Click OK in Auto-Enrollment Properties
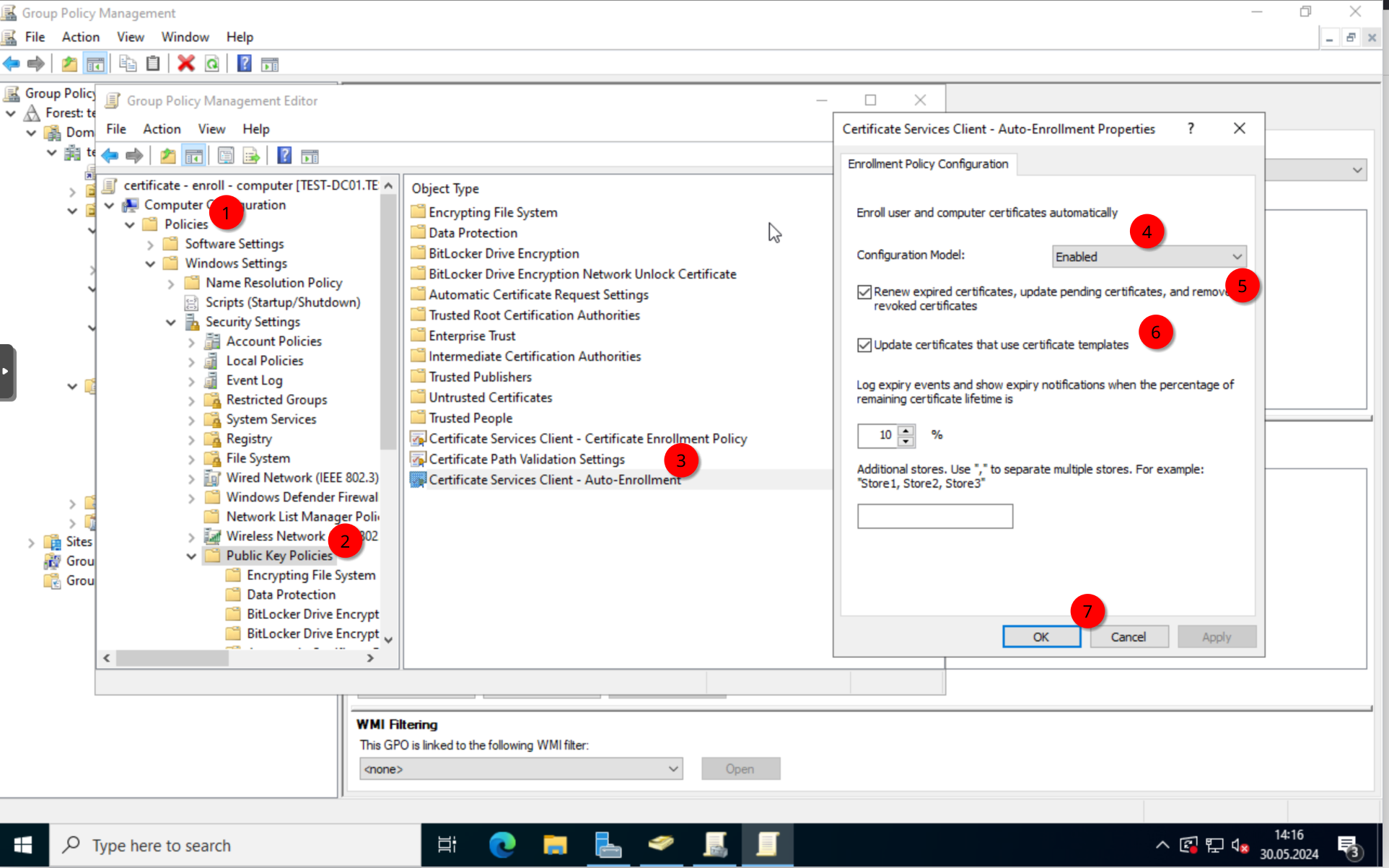Viewport: 1389px width, 868px height. coord(1041,637)
